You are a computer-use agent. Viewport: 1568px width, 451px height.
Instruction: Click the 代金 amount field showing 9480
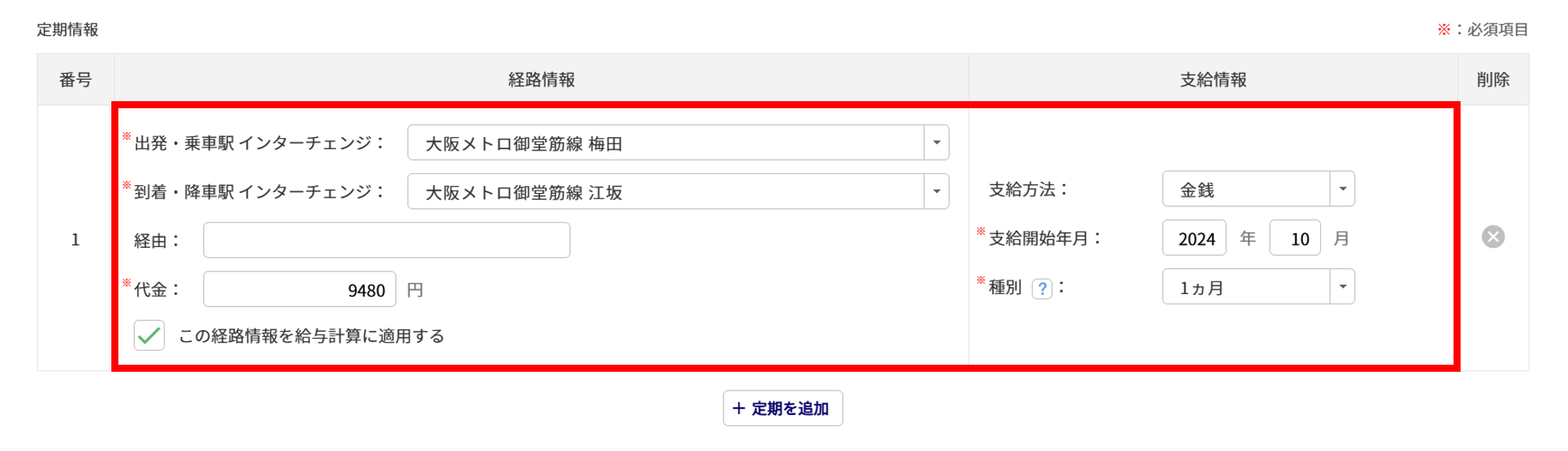pyautogui.click(x=299, y=289)
